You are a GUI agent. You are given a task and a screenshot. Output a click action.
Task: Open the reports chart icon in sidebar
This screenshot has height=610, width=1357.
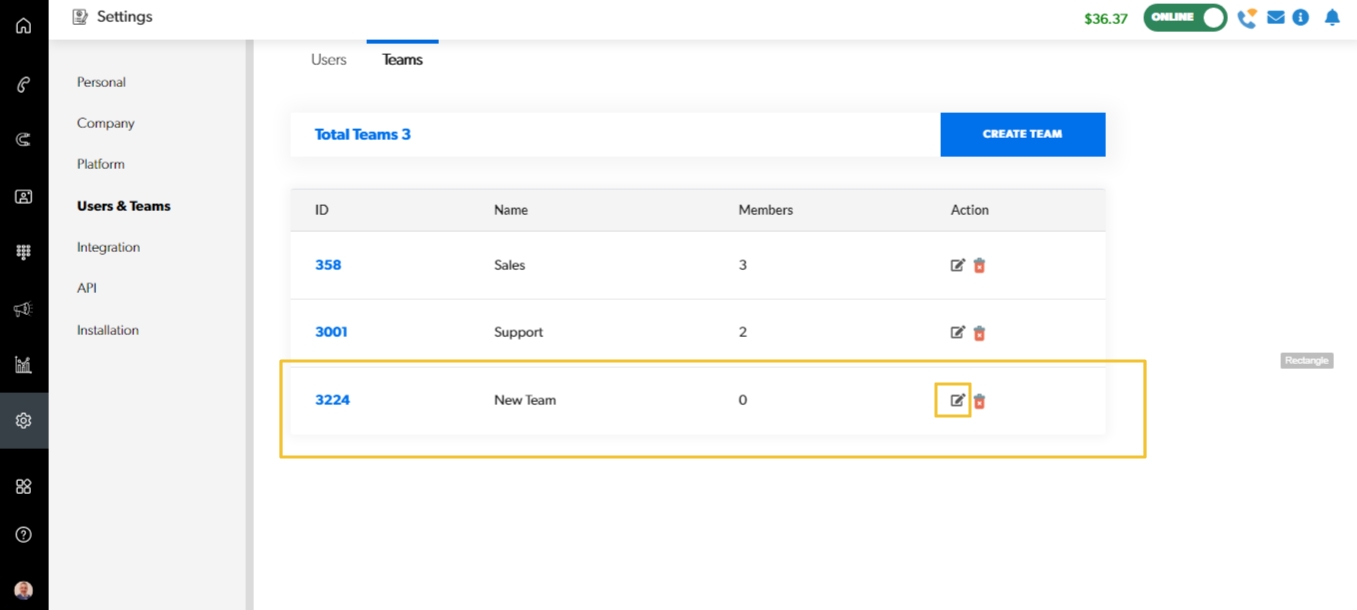23,365
